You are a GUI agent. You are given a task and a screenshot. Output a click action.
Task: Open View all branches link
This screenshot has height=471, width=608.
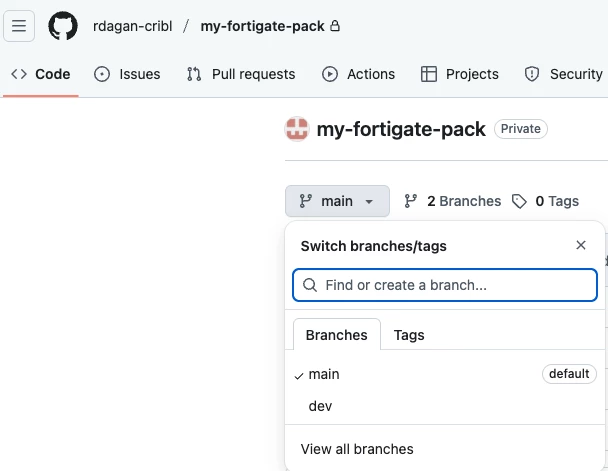[x=357, y=449]
